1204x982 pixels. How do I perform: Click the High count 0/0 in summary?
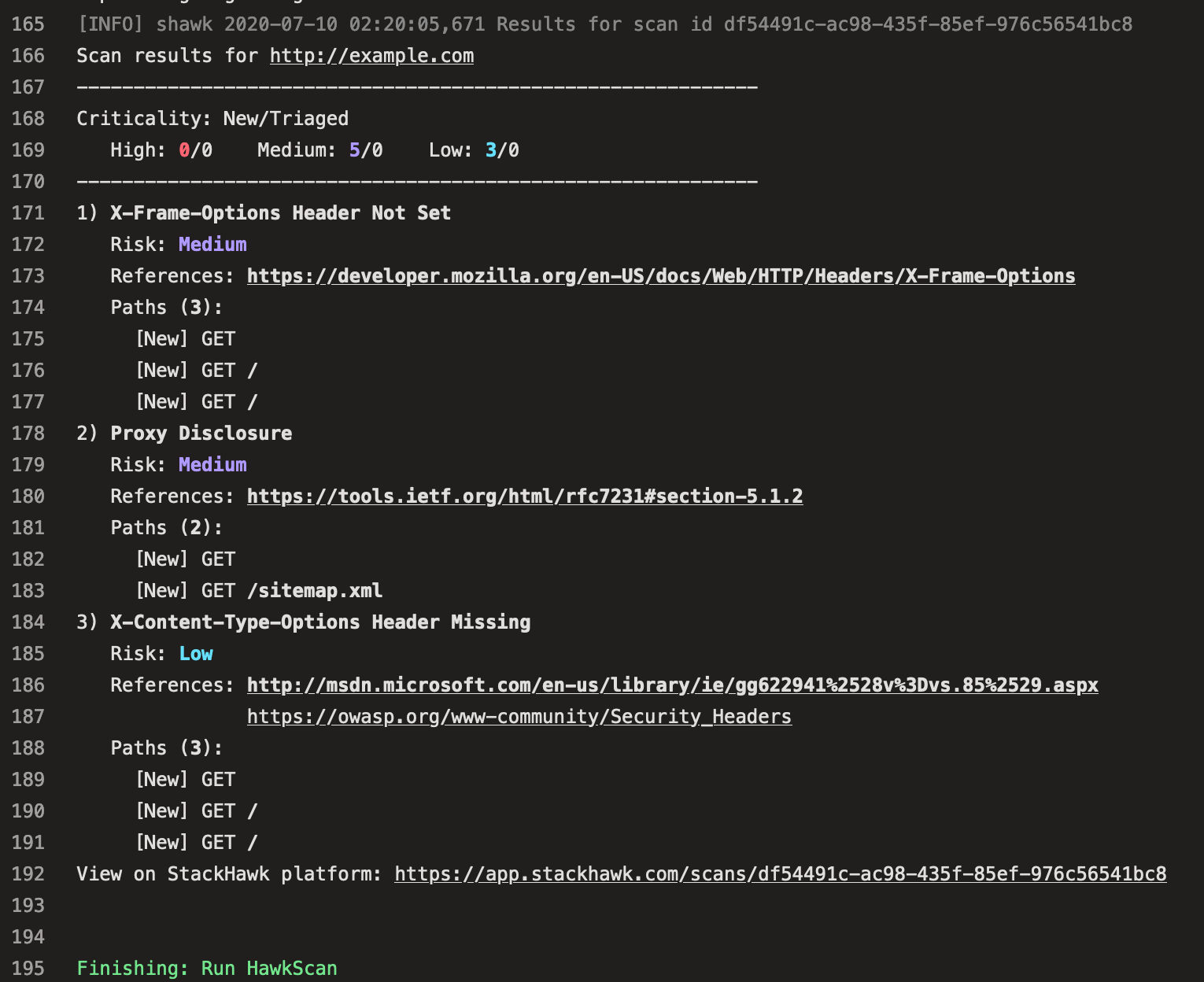tap(196, 150)
